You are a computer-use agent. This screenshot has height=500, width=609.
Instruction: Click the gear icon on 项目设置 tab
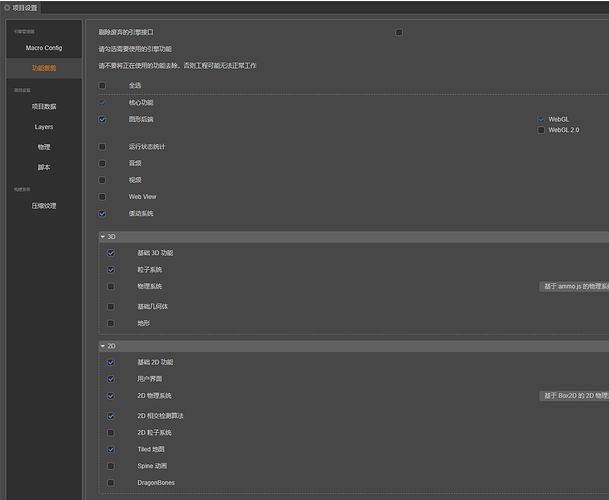click(7, 7)
